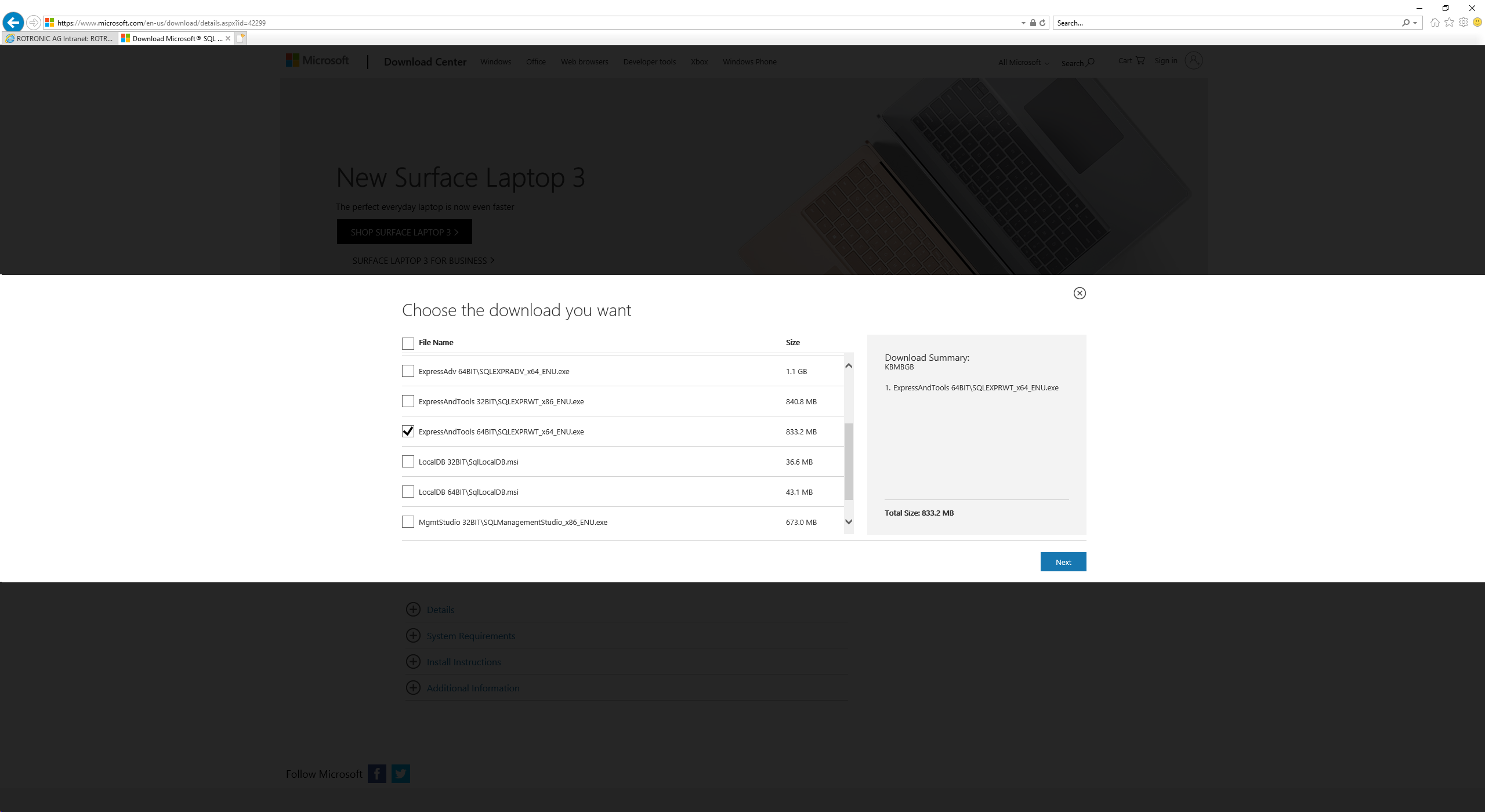Viewport: 1485px width, 812px height.
Task: Click the Next button
Action: tap(1063, 561)
